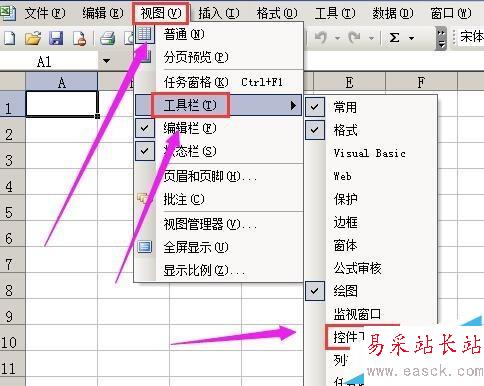Select row 10 header

12,338
